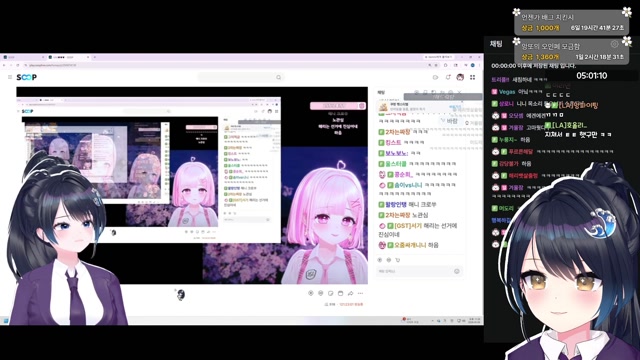Open a new browser tab with plus button
The image size is (640, 360).
[x=95, y=57]
